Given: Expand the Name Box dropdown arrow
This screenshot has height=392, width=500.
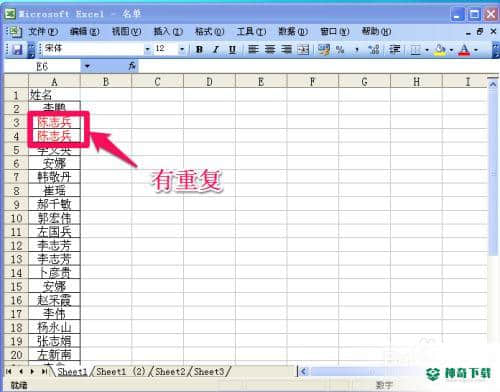Looking at the screenshot, I should click(87, 66).
